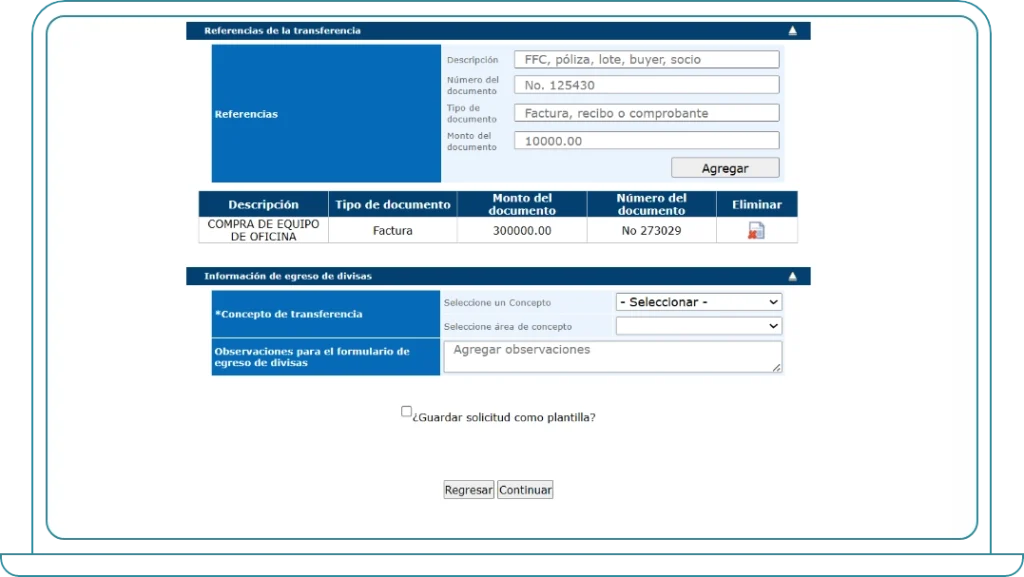Image resolution: width=1024 pixels, height=577 pixels.
Task: Click the Eliminar column header
Action: (x=757, y=204)
